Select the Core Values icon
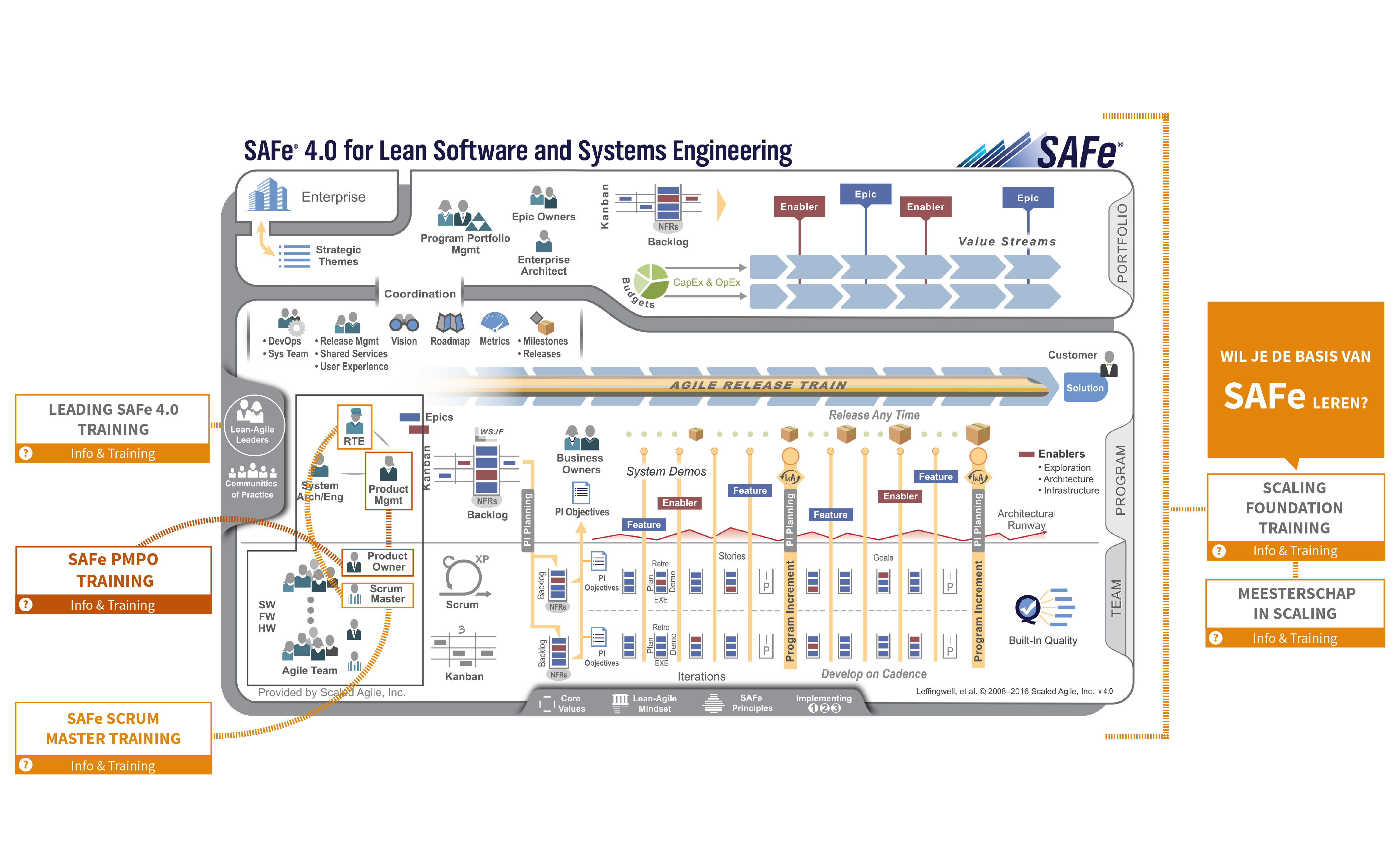Image resolution: width=1400 pixels, height=845 pixels. pyautogui.click(x=547, y=704)
